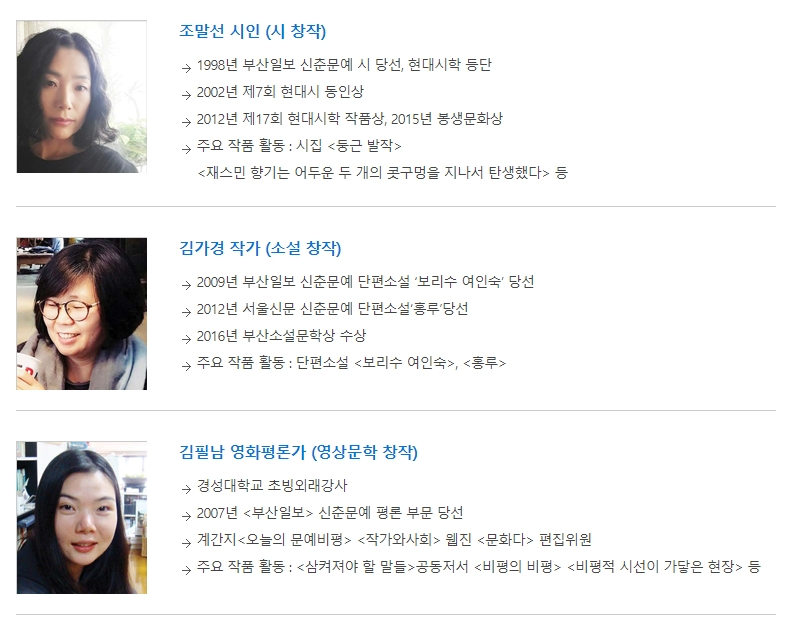Click the 조말선 시인 (시 창작) heading

(x=253, y=31)
